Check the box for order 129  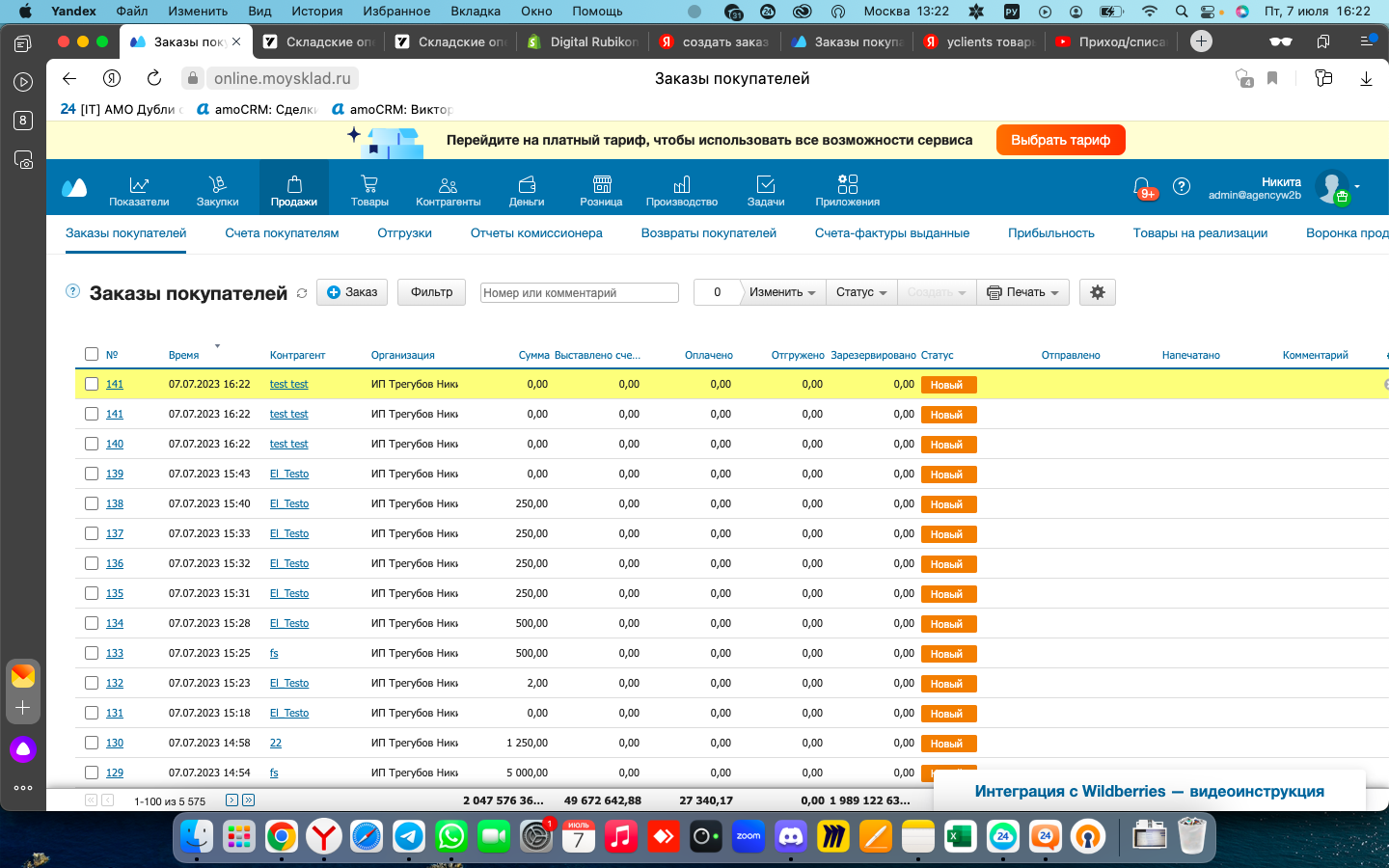(92, 773)
